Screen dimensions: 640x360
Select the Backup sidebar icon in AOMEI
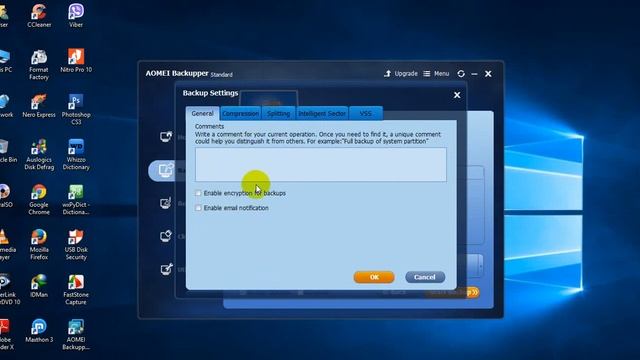click(166, 170)
